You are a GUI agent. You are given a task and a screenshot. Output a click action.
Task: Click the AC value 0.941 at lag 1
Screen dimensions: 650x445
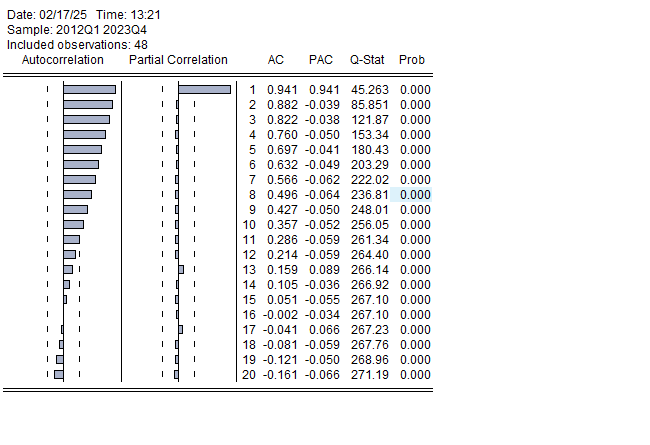tap(282, 90)
